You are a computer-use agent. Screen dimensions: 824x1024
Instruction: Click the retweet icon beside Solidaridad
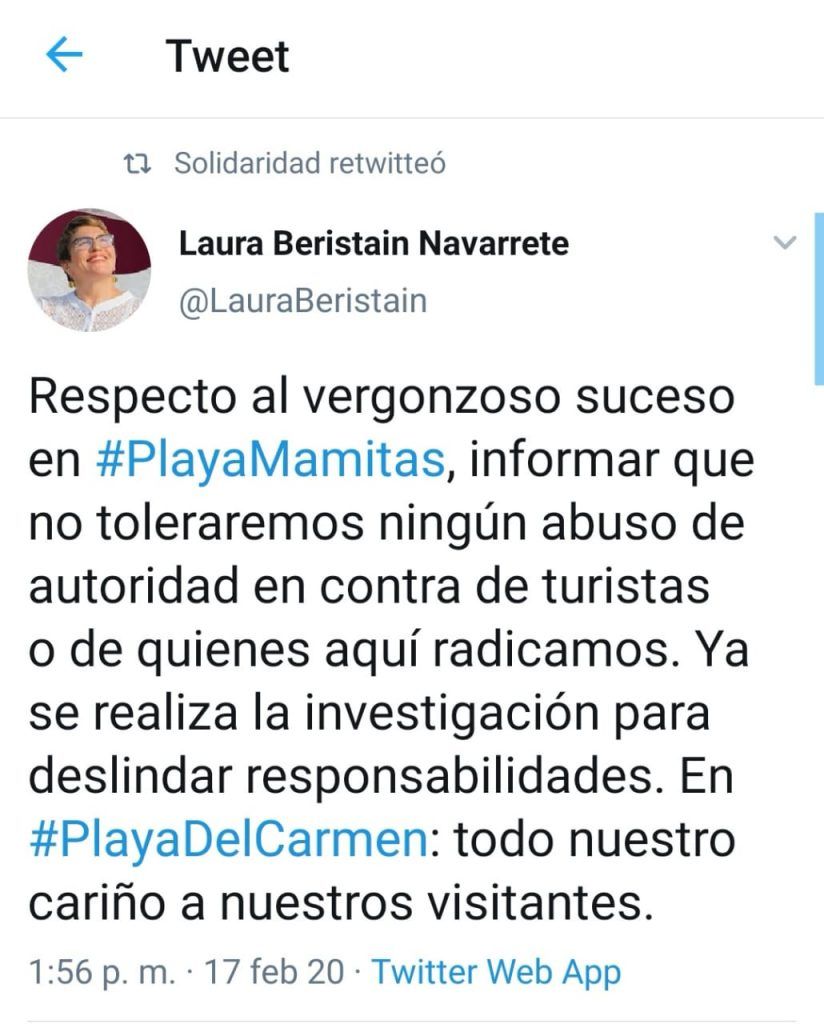(137, 164)
